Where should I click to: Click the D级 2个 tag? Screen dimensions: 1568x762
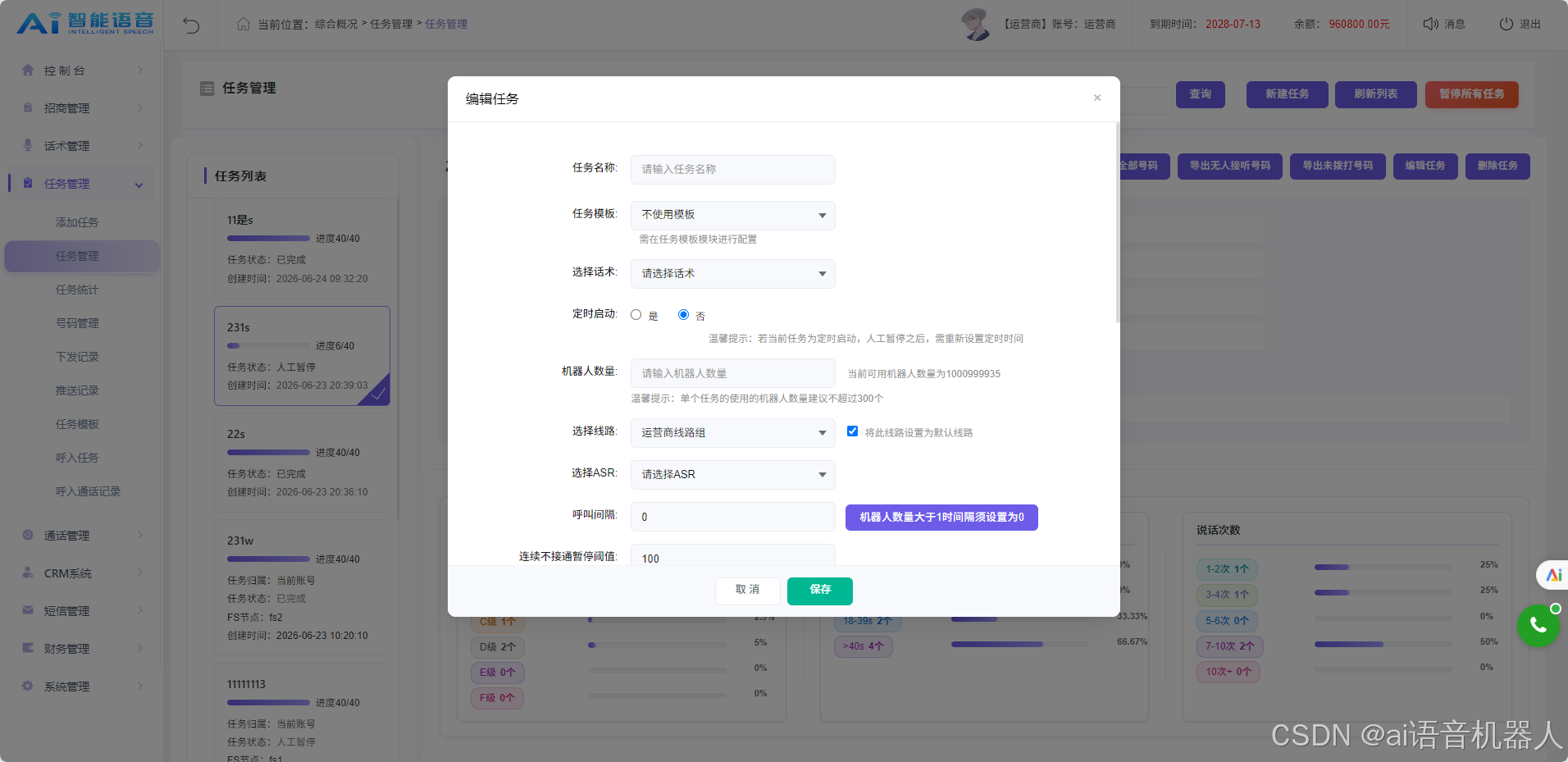(x=498, y=647)
